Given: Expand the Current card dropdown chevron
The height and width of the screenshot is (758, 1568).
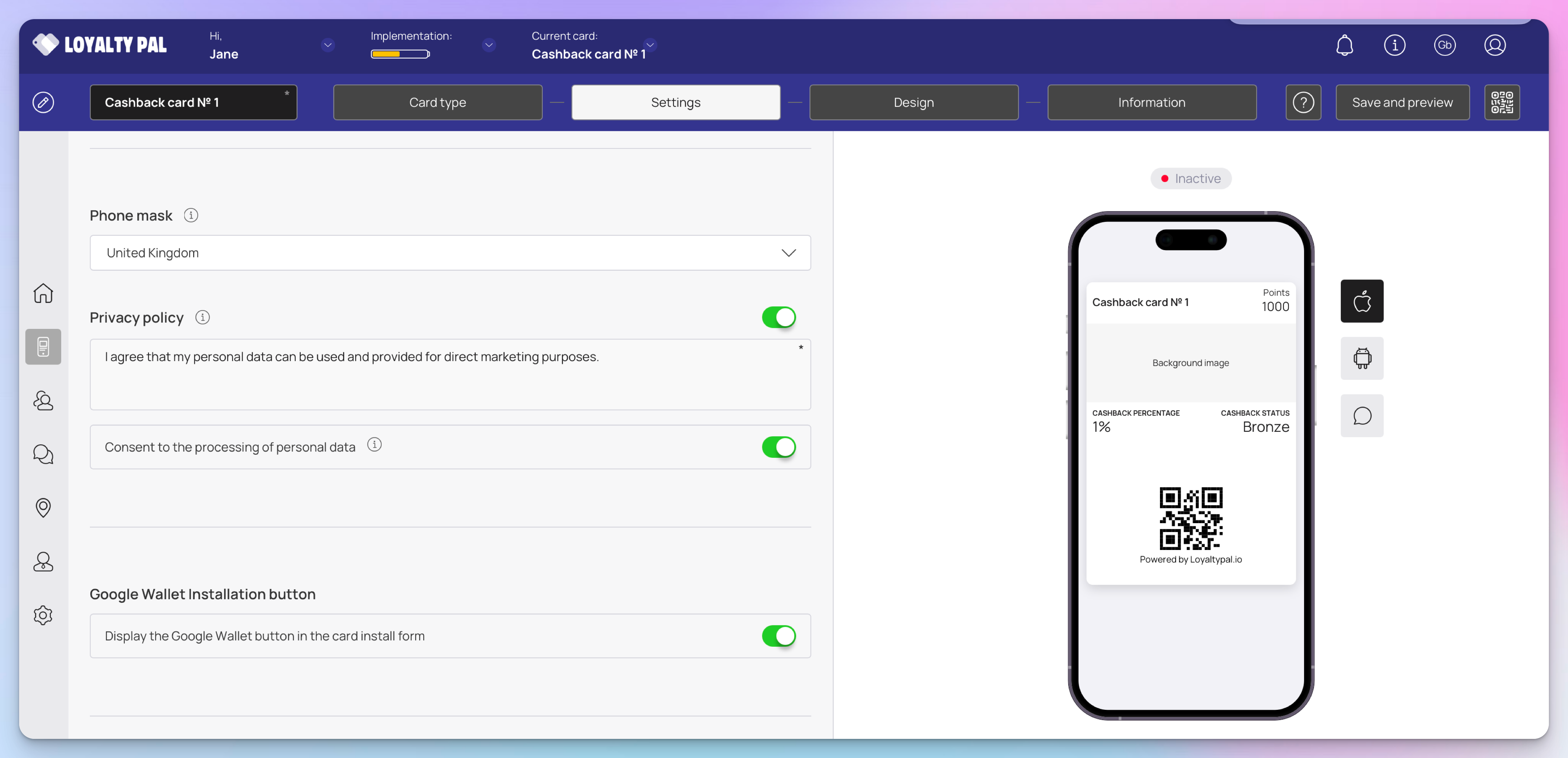Looking at the screenshot, I should click(x=649, y=44).
